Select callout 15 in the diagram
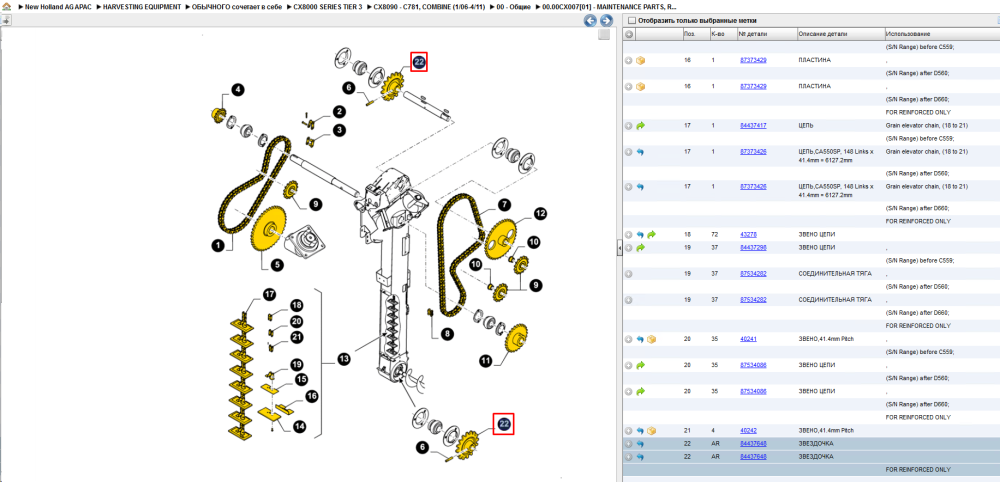Screen dimensions: 1000x482 pos(301,379)
